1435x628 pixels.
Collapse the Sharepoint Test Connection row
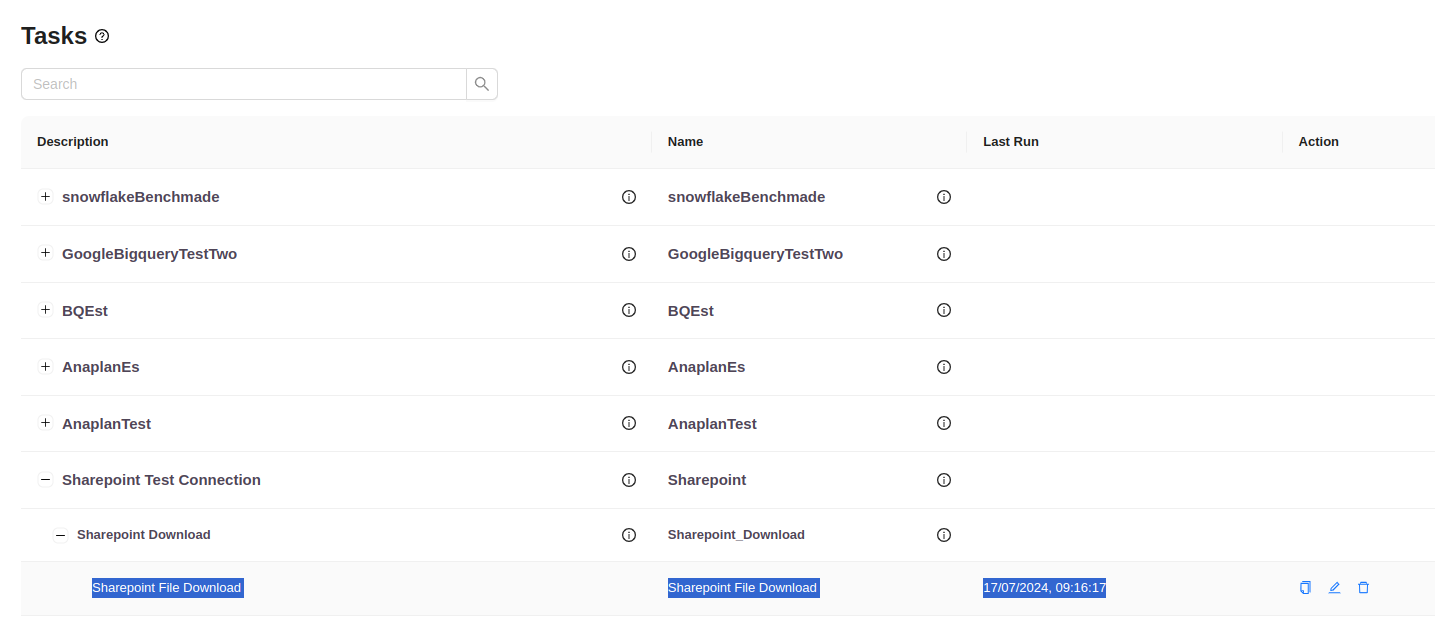(x=45, y=480)
